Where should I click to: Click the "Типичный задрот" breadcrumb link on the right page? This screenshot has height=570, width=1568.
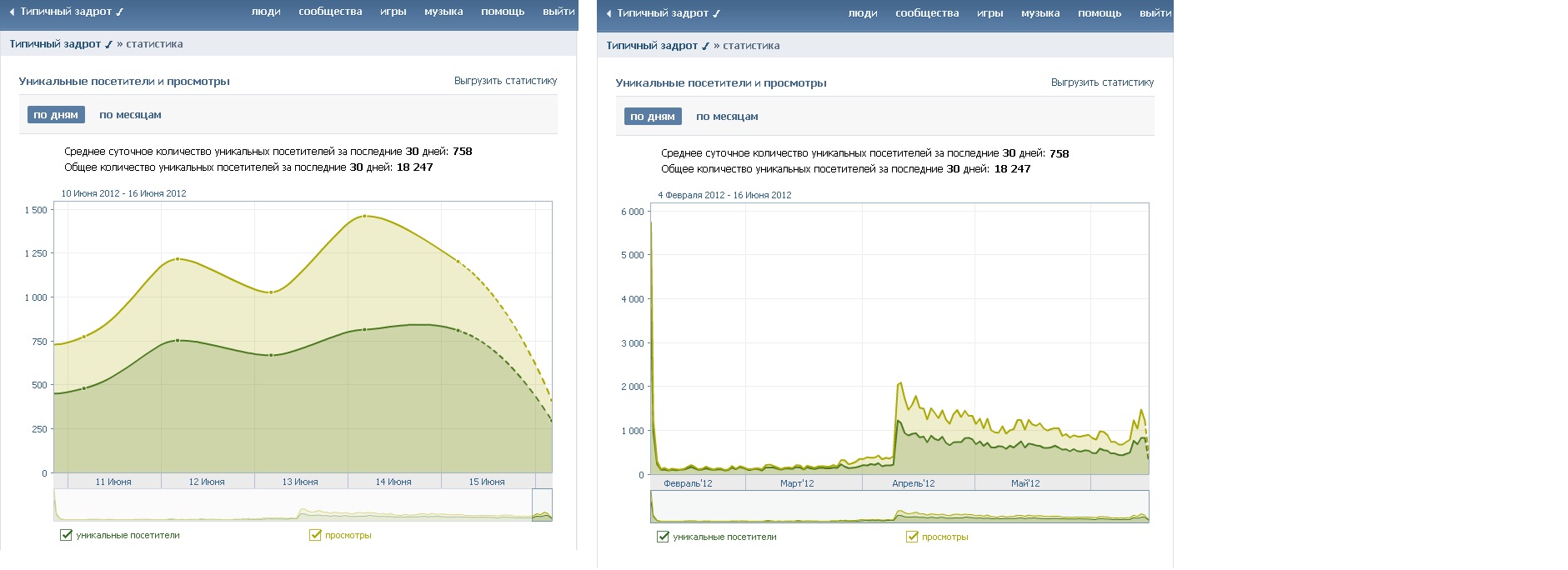tap(658, 46)
